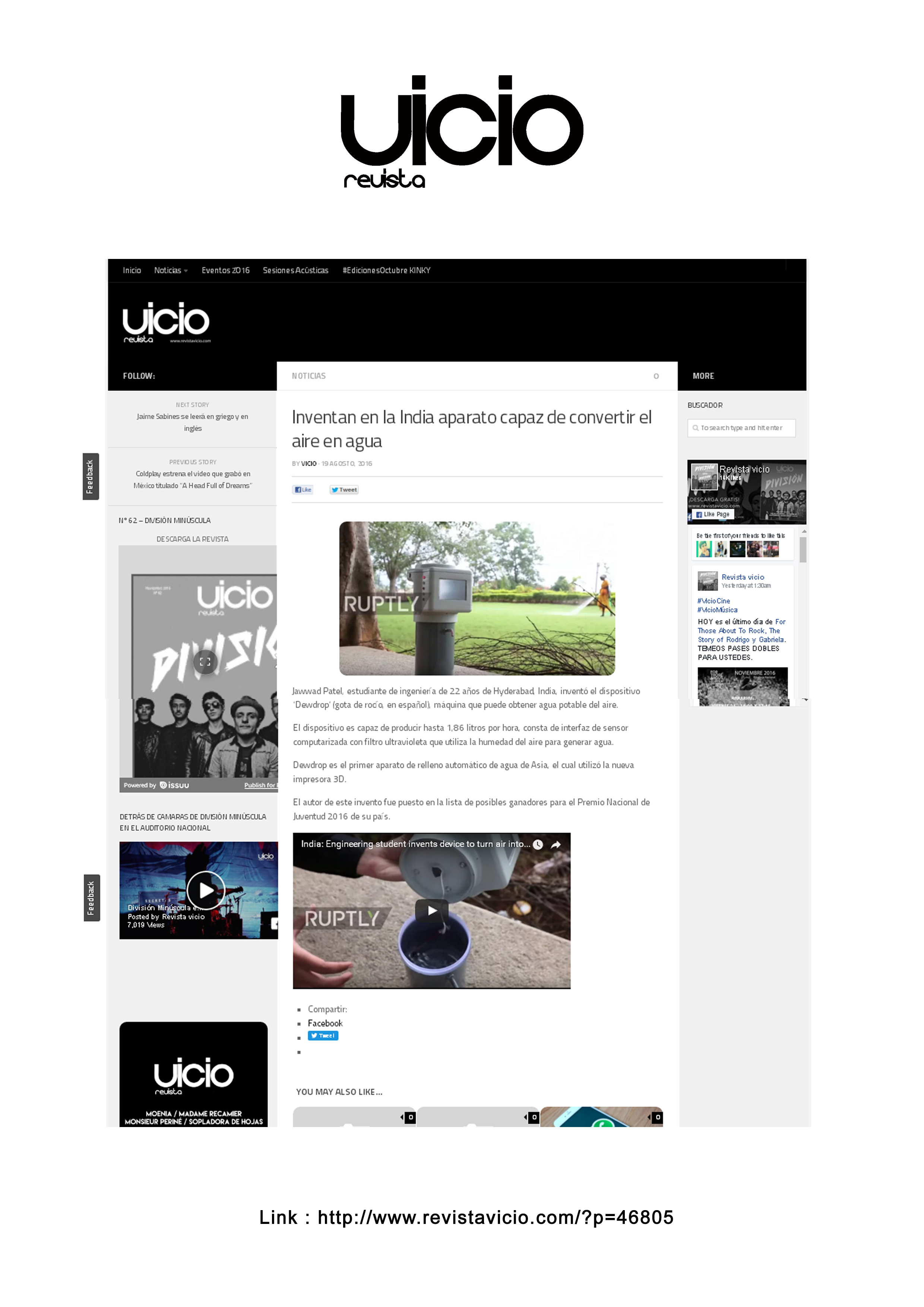Open Sesiones Acústicas menu item

[295, 270]
